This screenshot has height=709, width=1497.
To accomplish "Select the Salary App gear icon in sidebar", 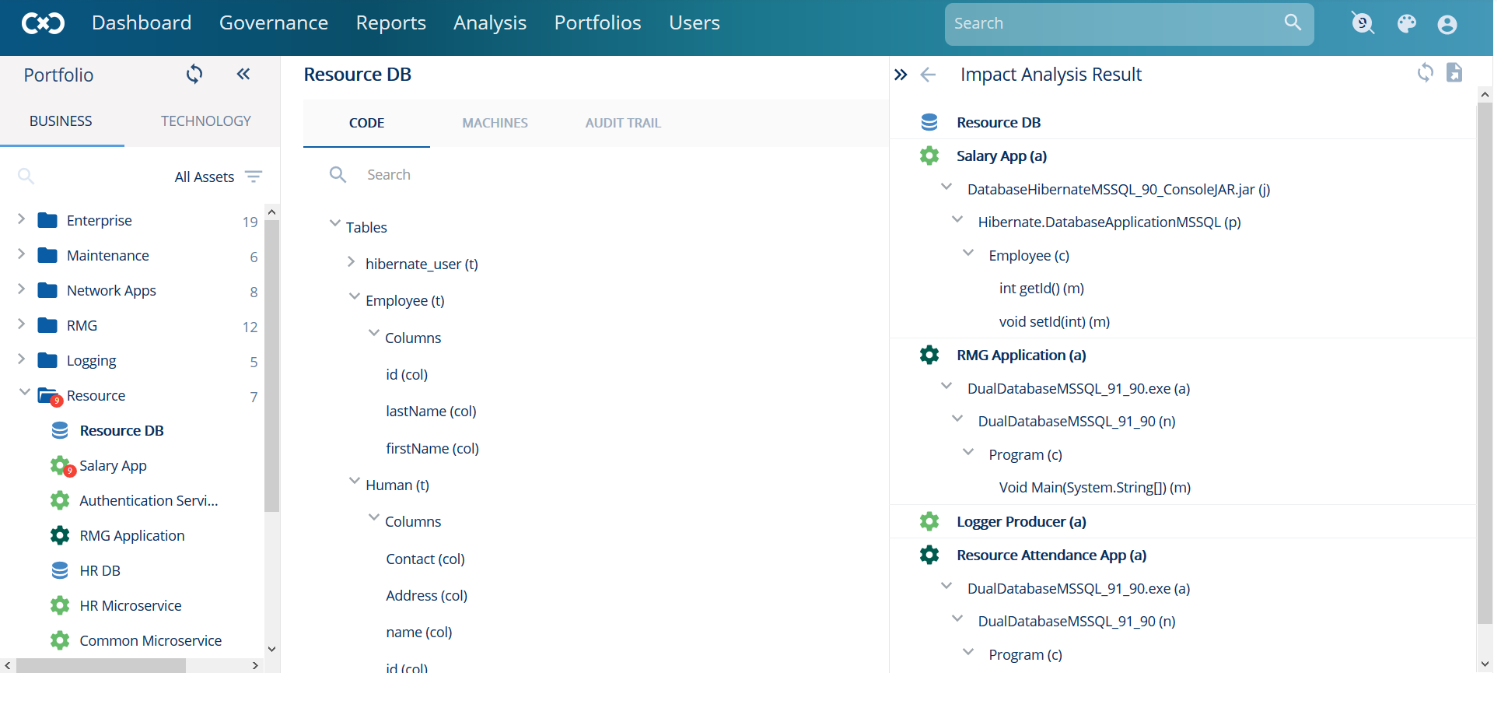I will (x=60, y=465).
